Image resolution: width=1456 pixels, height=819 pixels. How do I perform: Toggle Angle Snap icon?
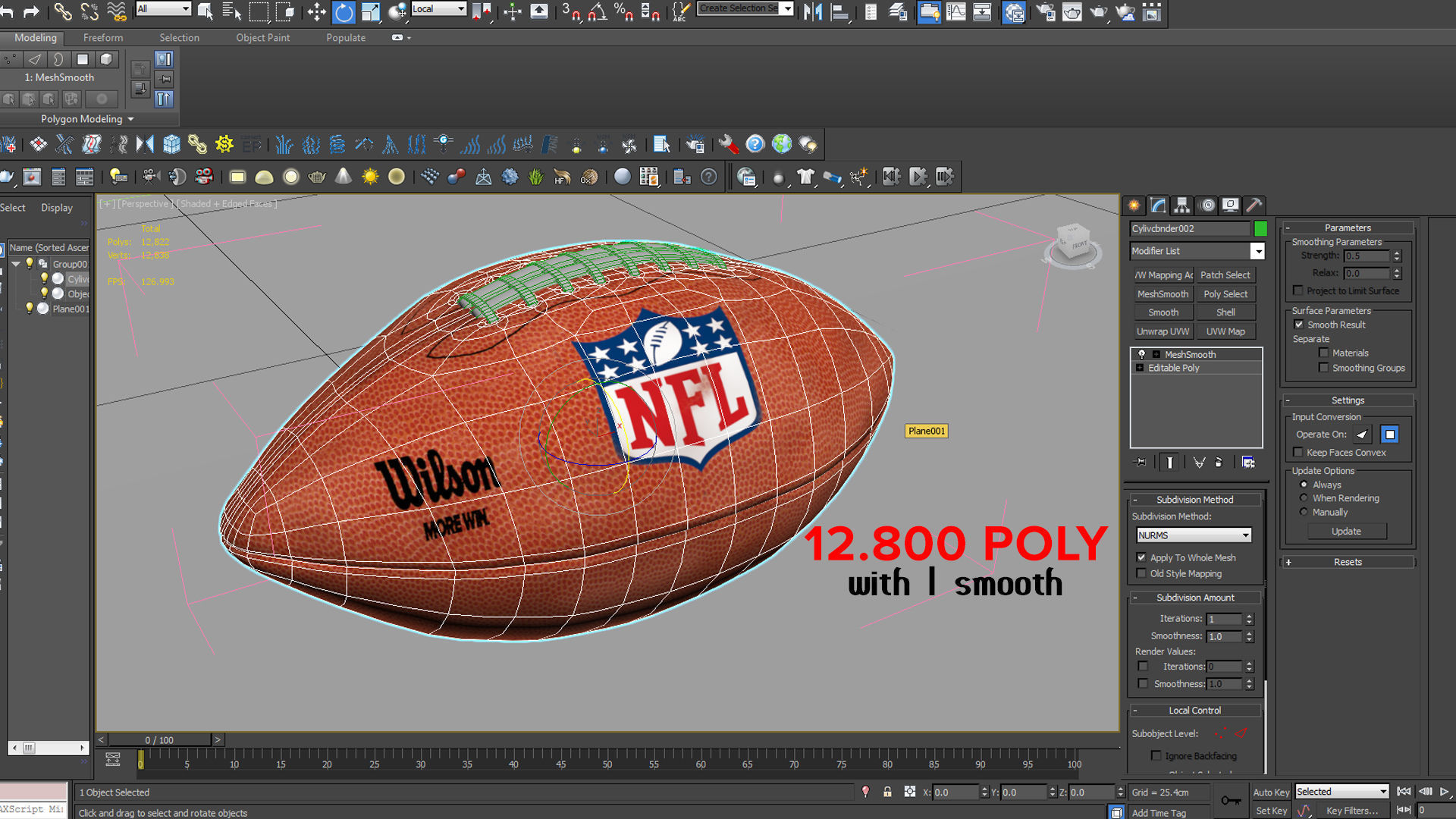[x=598, y=11]
